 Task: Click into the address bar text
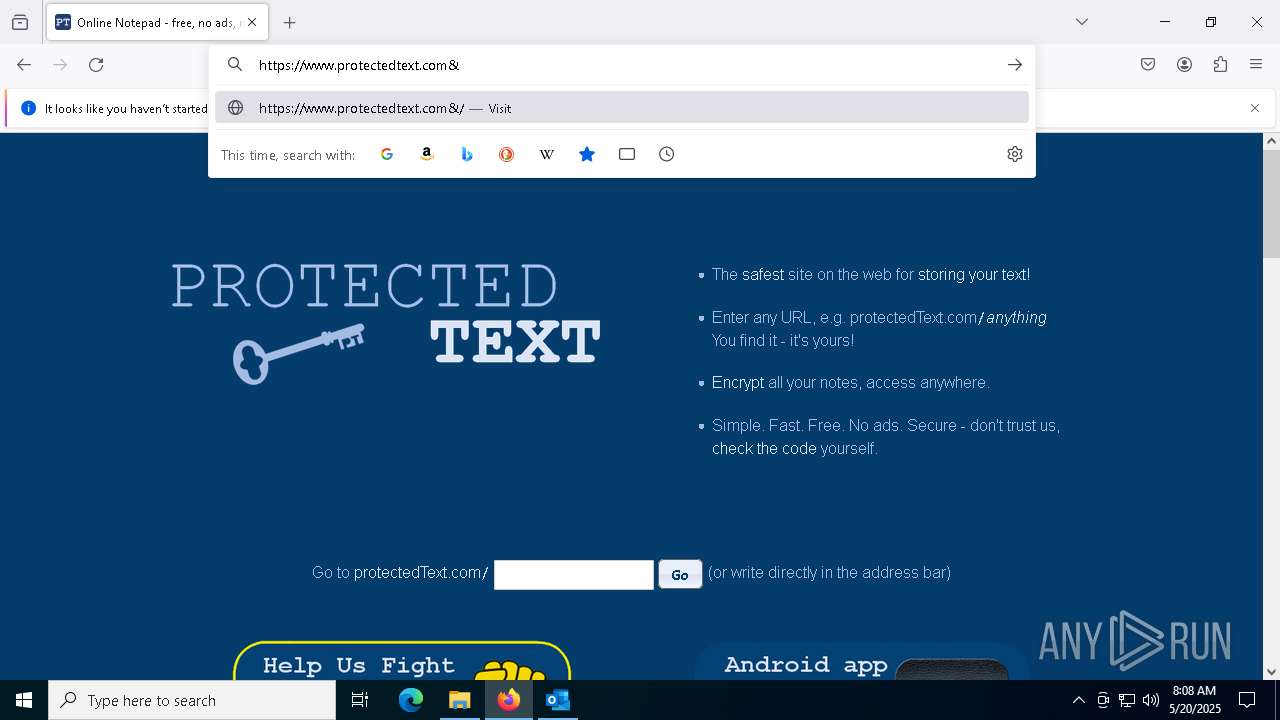[359, 65]
